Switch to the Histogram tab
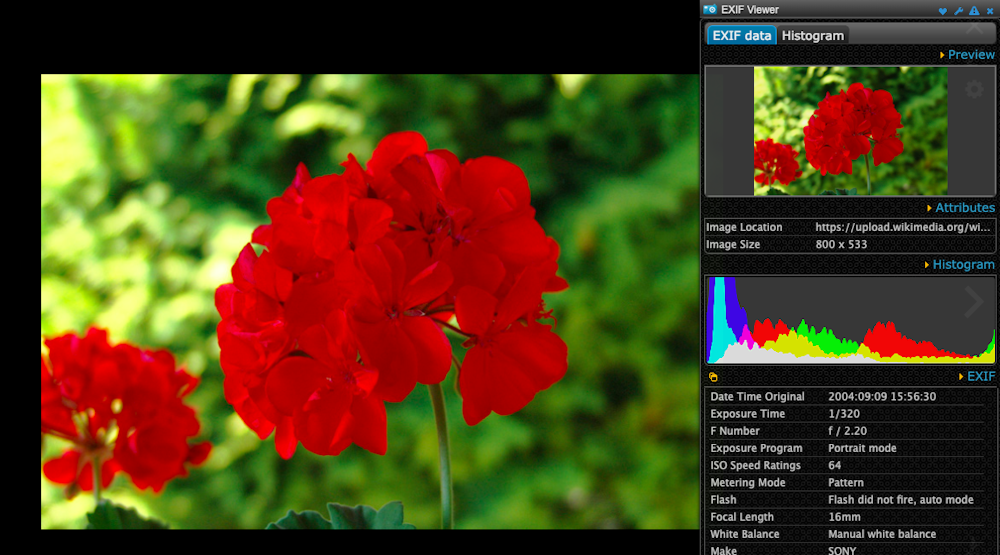1000x555 pixels. click(813, 36)
